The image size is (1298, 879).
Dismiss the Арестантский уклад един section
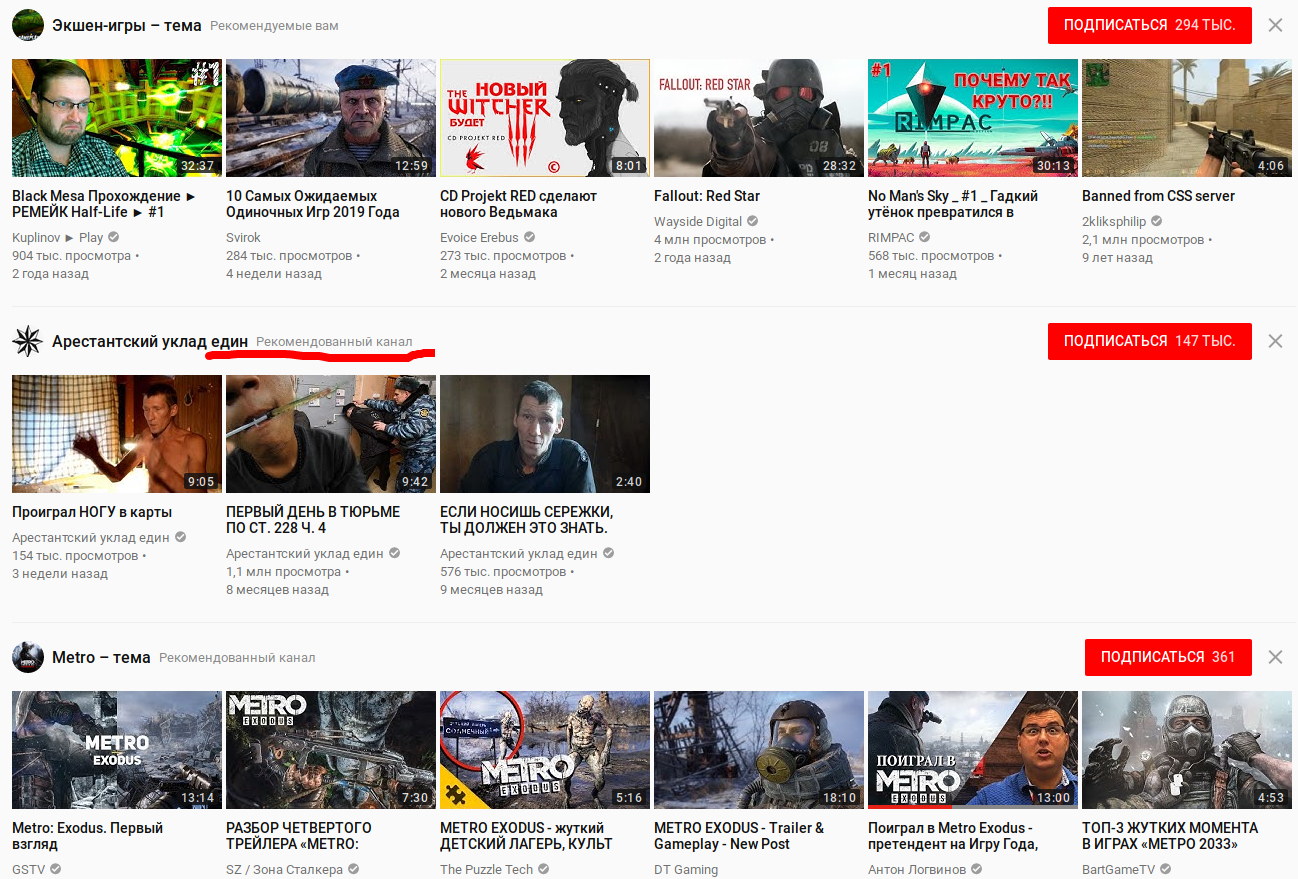1275,341
